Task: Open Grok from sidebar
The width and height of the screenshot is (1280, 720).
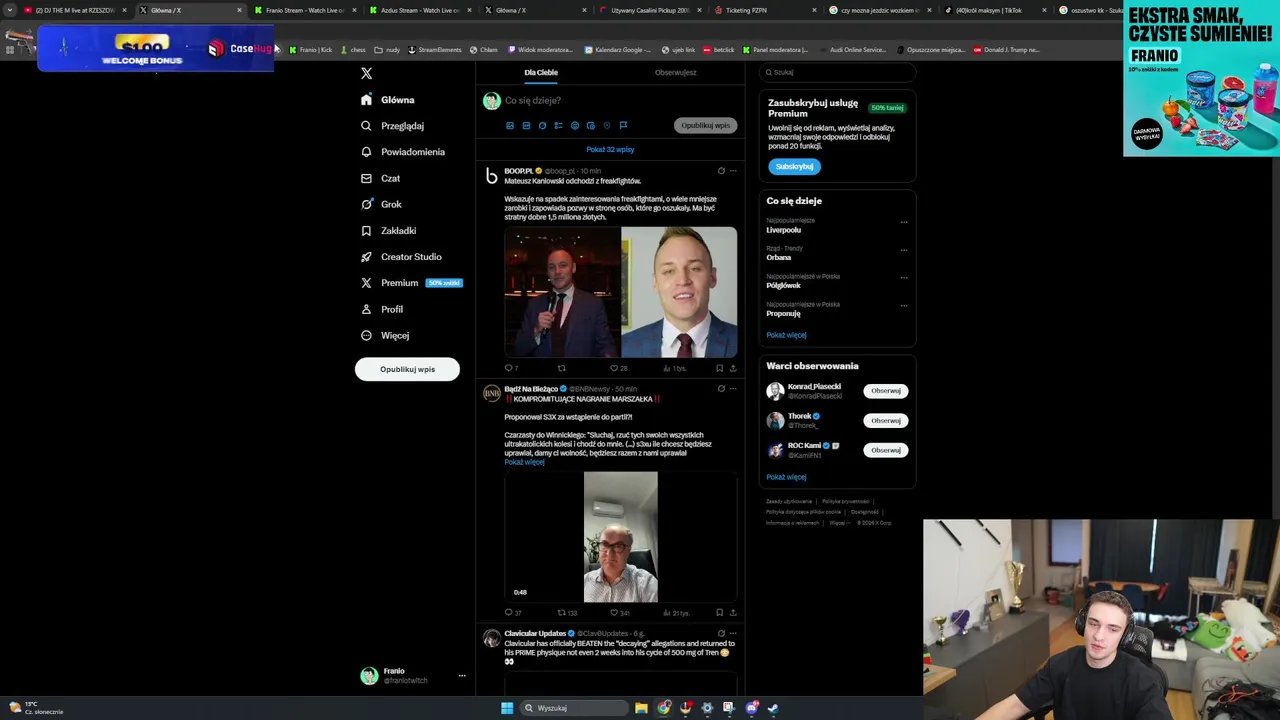Action: click(x=381, y=204)
